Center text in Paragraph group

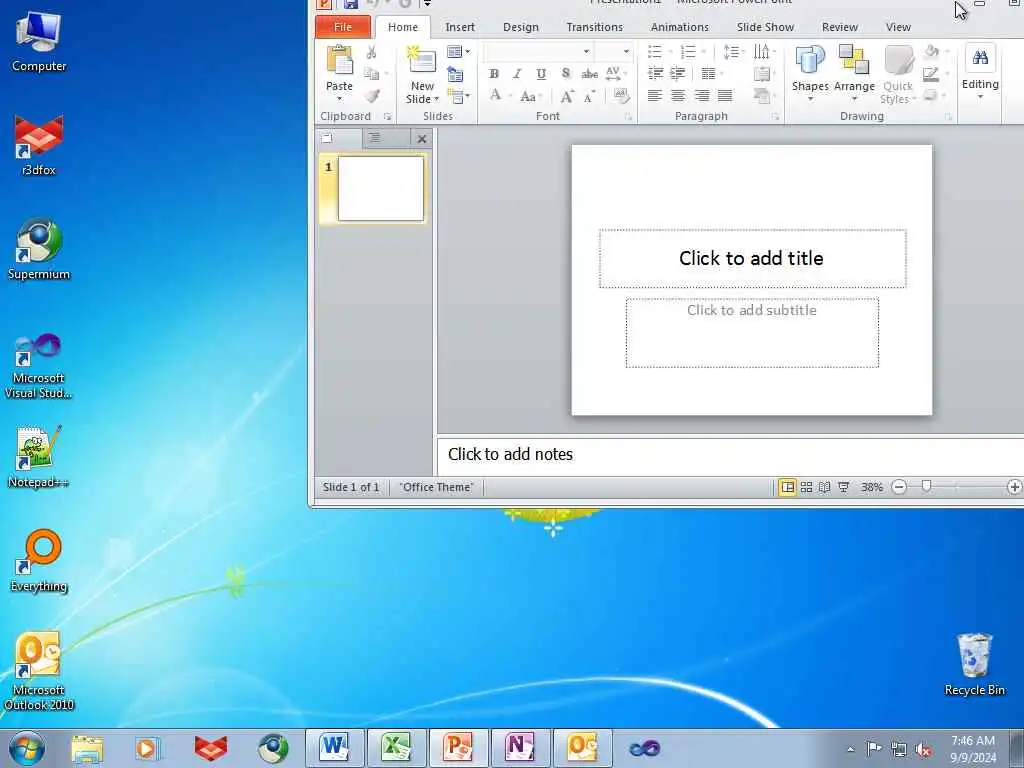[x=678, y=96]
